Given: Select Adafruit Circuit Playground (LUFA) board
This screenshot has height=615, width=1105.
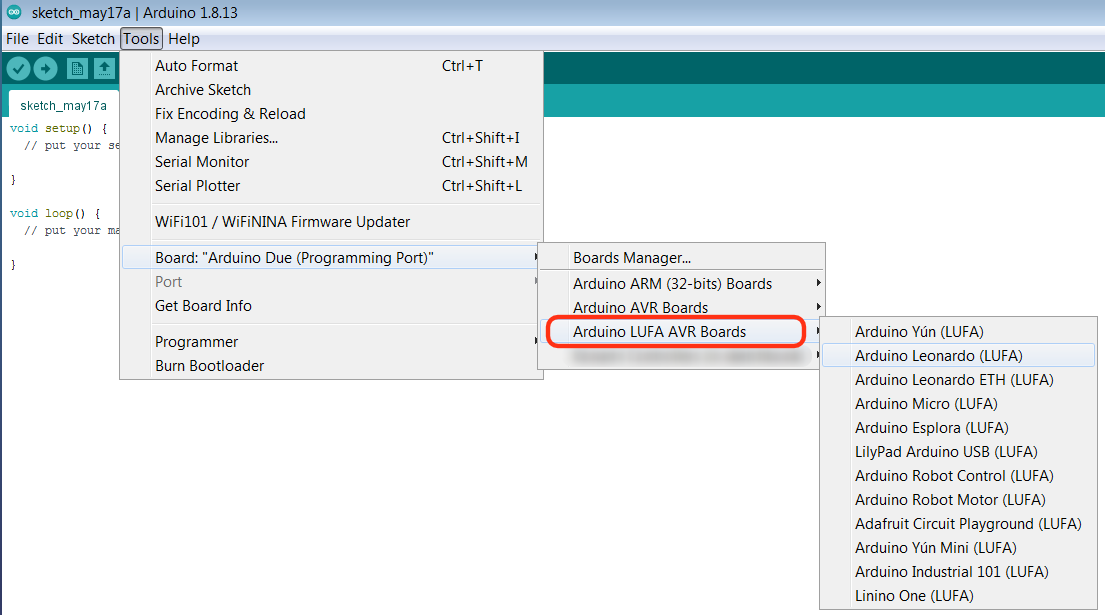Looking at the screenshot, I should (958, 523).
